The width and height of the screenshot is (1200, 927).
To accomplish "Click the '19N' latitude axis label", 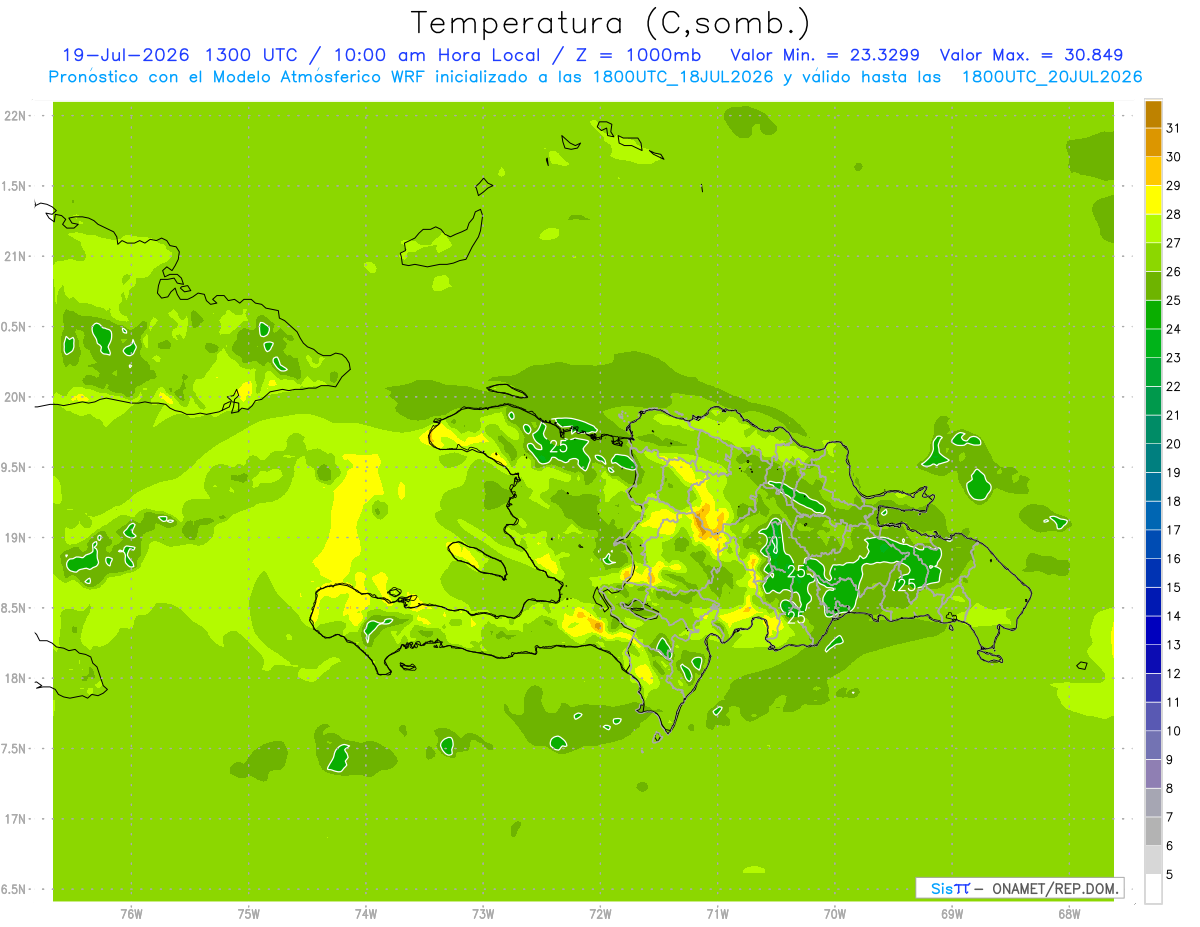I will [x=16, y=538].
